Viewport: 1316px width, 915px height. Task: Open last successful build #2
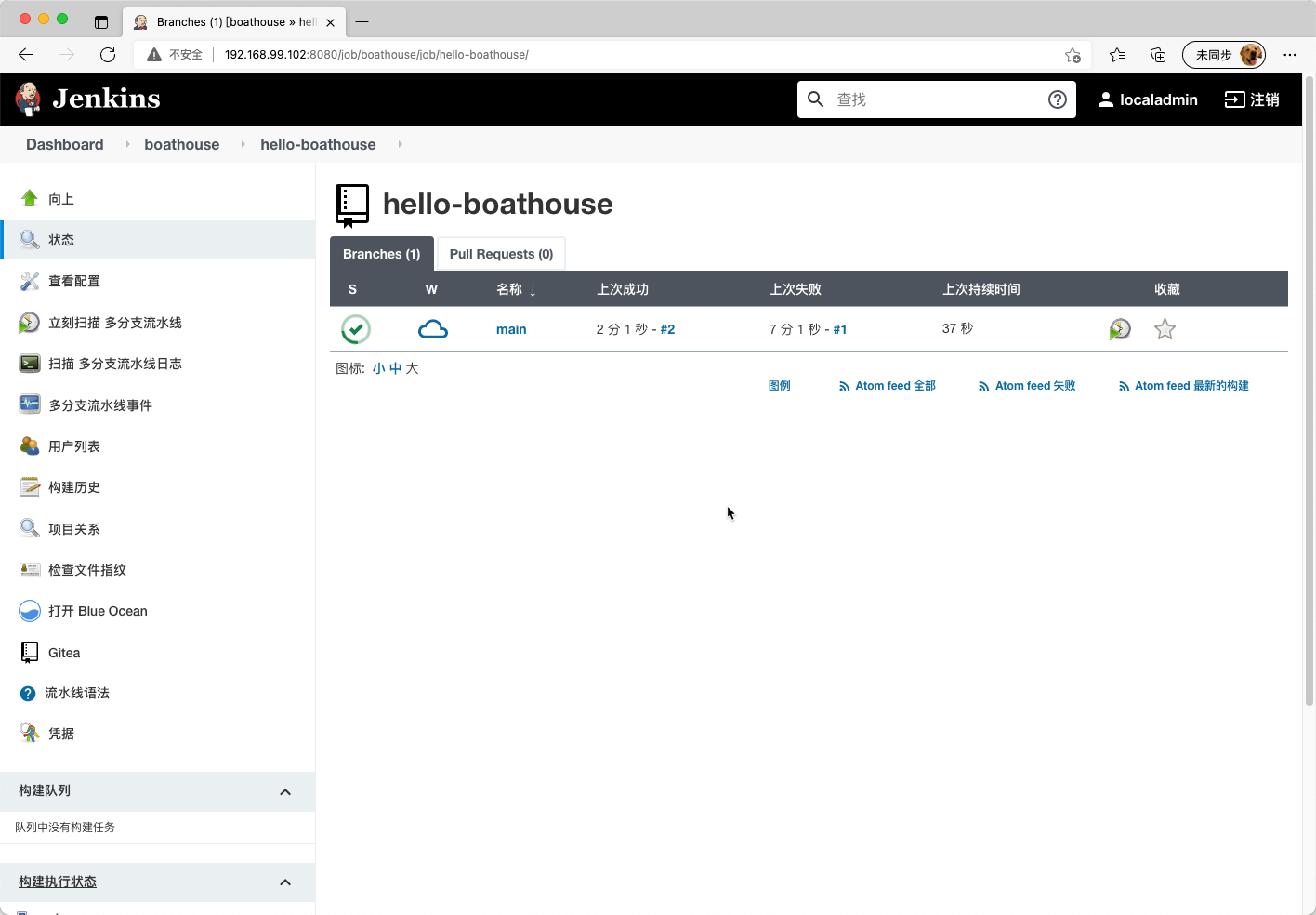667,329
